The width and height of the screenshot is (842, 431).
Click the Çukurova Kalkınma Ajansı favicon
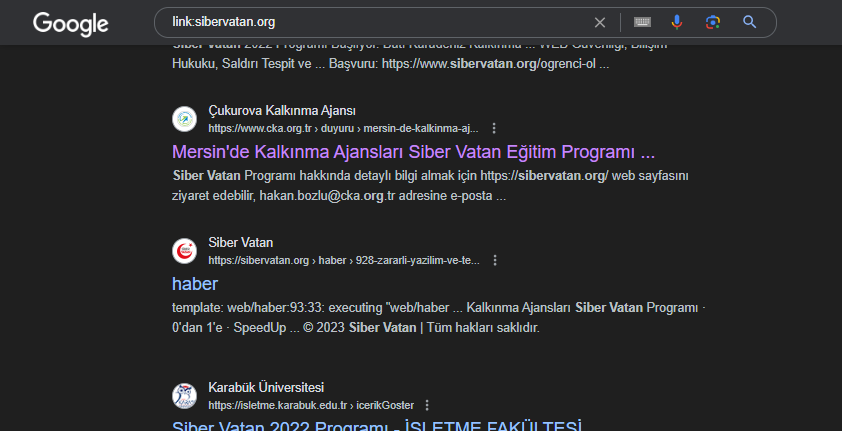click(184, 119)
